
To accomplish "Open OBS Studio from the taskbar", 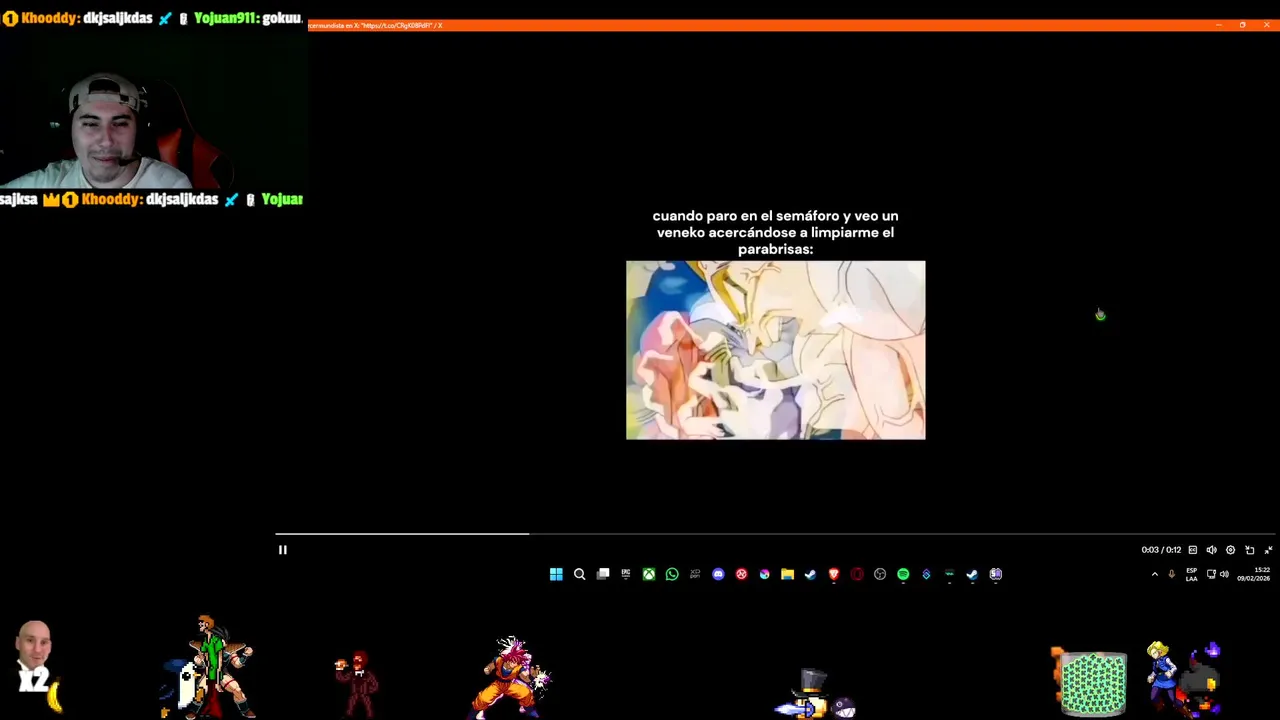I will [x=880, y=574].
